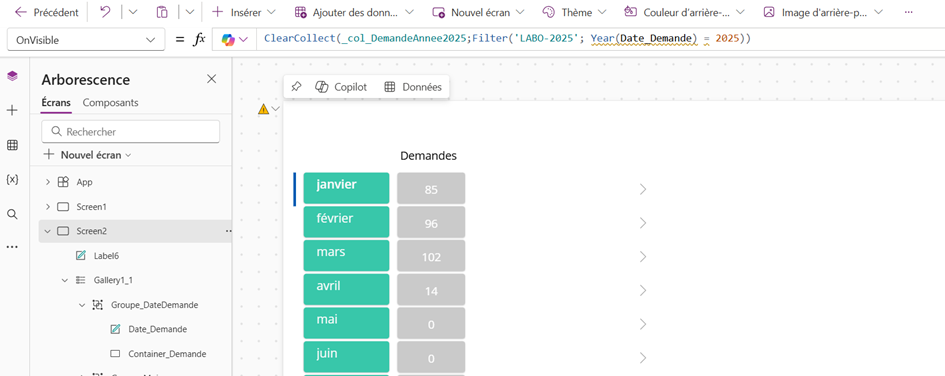Screen dimensions: 945x376
Task: Expand the Screen1 tree node
Action: [48, 207]
